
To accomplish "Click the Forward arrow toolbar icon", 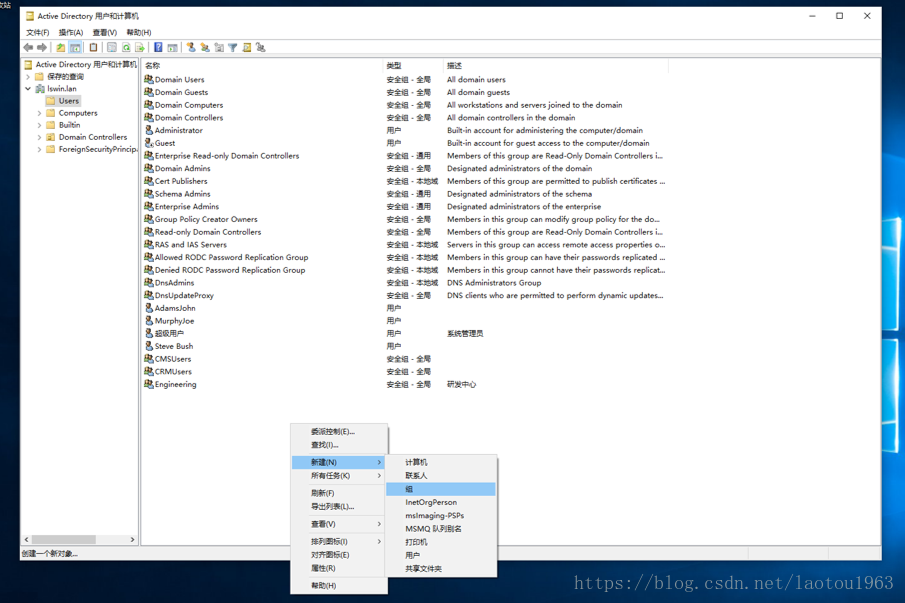I will [x=42, y=47].
